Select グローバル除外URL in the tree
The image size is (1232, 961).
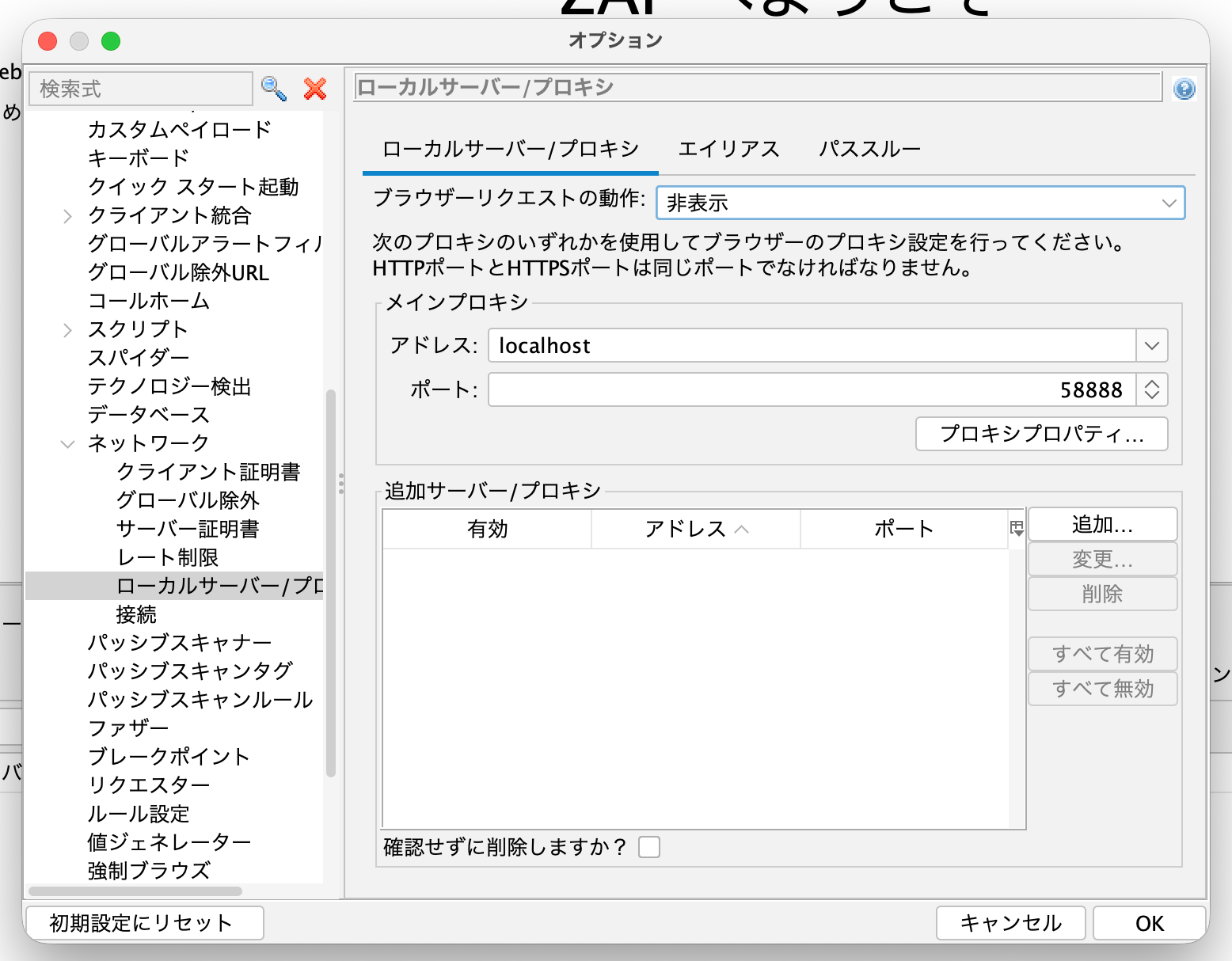coord(179,272)
